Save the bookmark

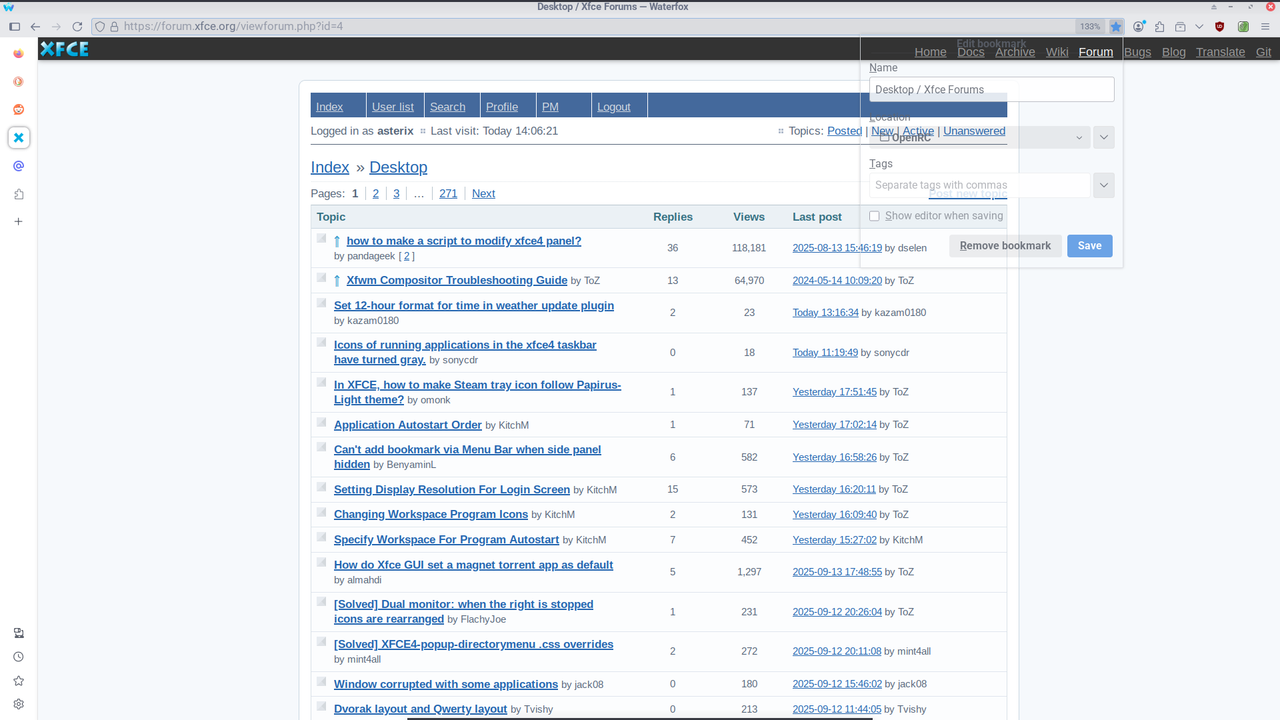pyautogui.click(x=1090, y=246)
